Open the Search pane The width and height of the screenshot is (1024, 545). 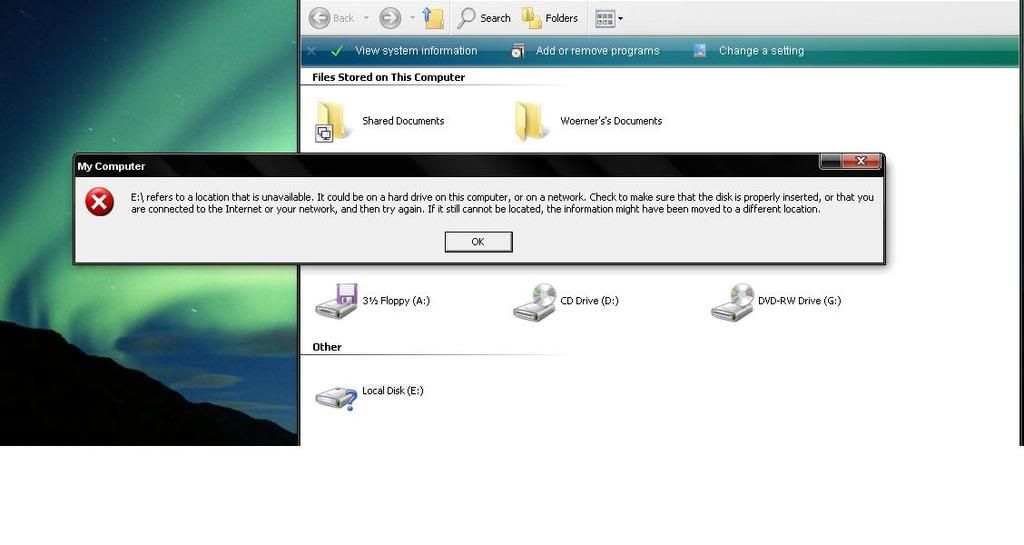pyautogui.click(x=484, y=18)
